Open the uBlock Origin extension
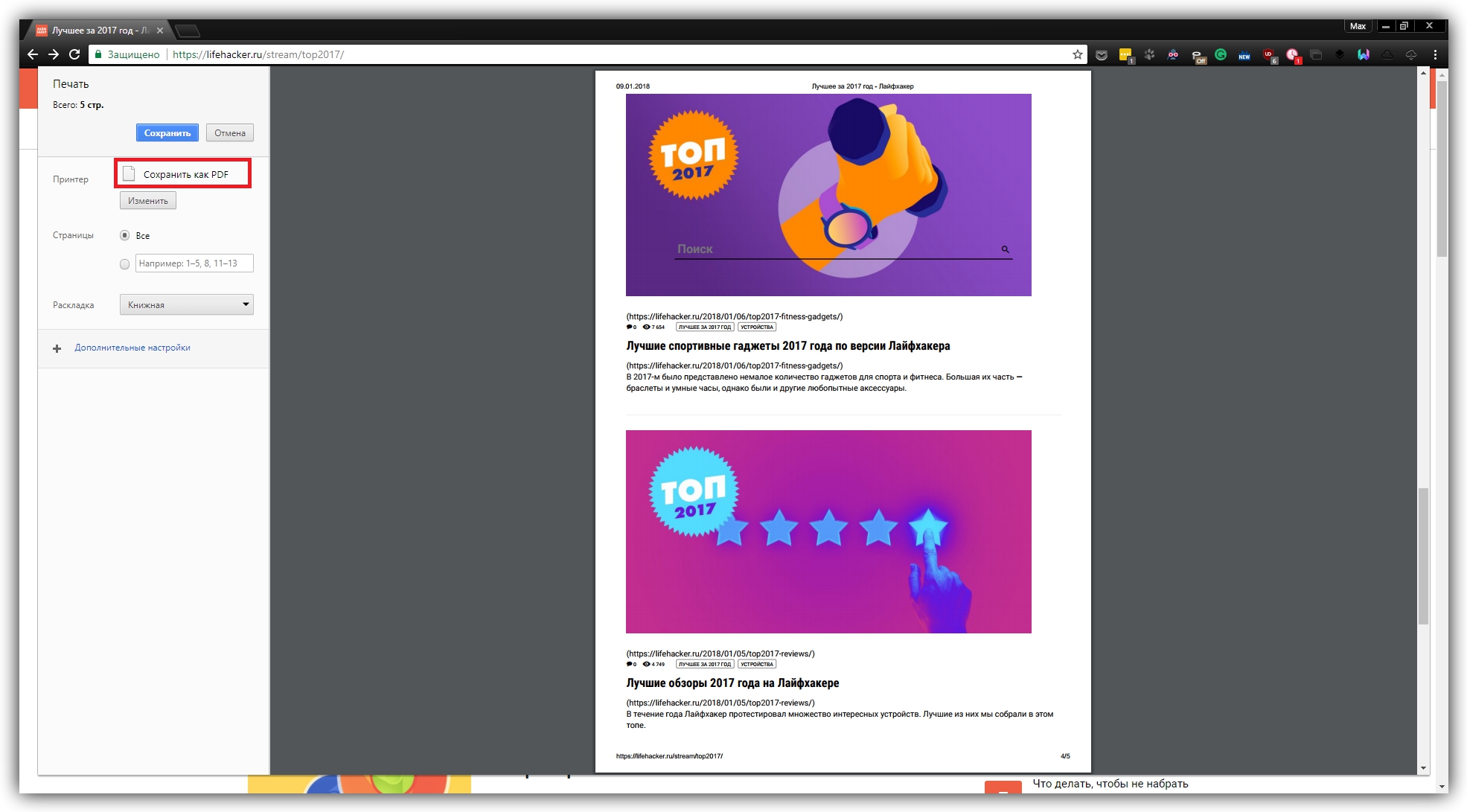This screenshot has height=812, width=1467. point(1268,54)
